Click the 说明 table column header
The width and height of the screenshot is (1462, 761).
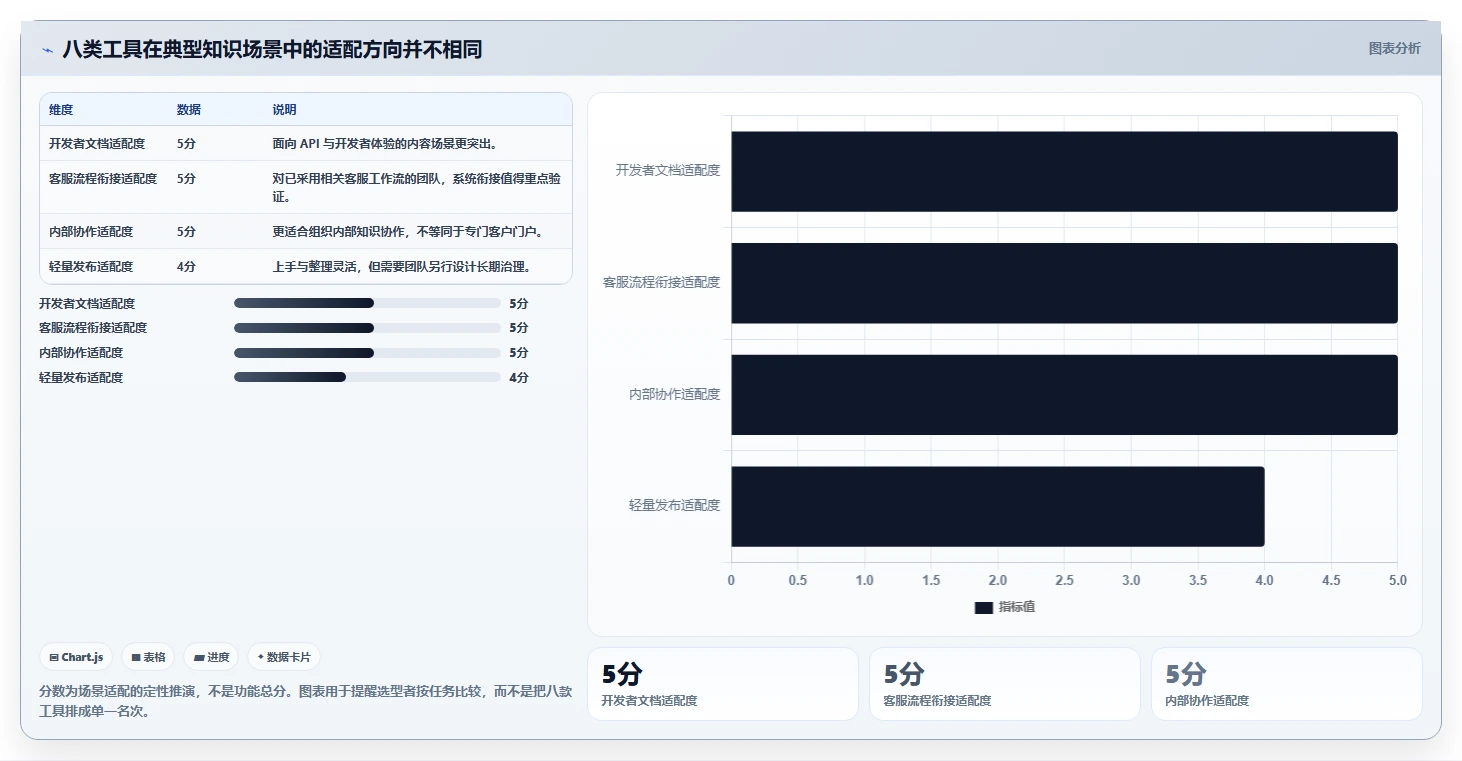point(285,110)
